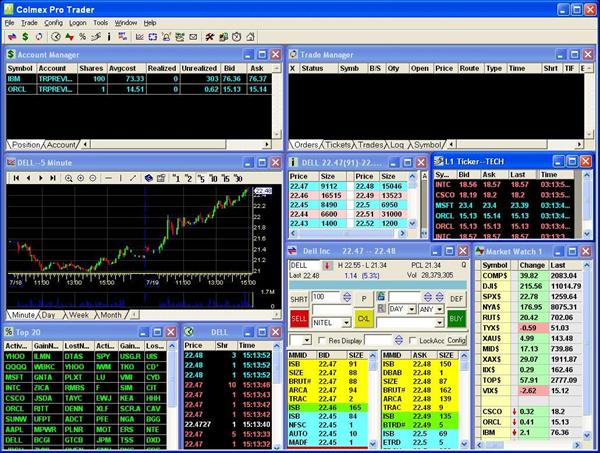
Task: Open the DAY time-in-force dropdown
Action: [412, 309]
